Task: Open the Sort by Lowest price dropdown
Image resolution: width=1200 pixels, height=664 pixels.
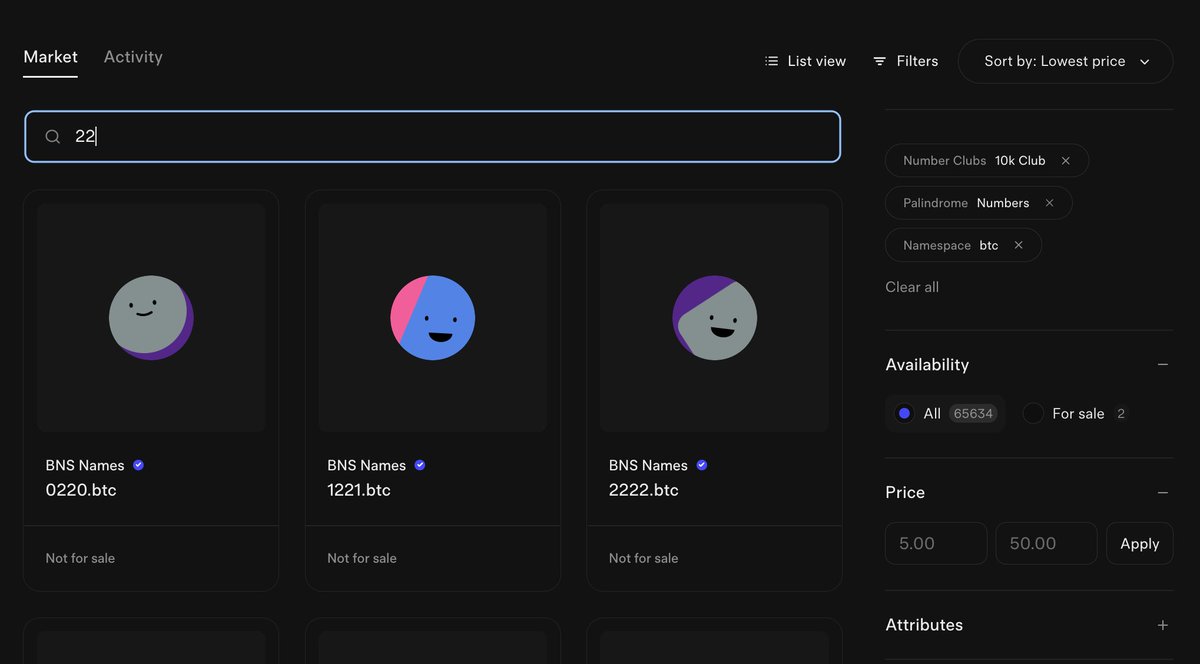Action: click(1065, 61)
